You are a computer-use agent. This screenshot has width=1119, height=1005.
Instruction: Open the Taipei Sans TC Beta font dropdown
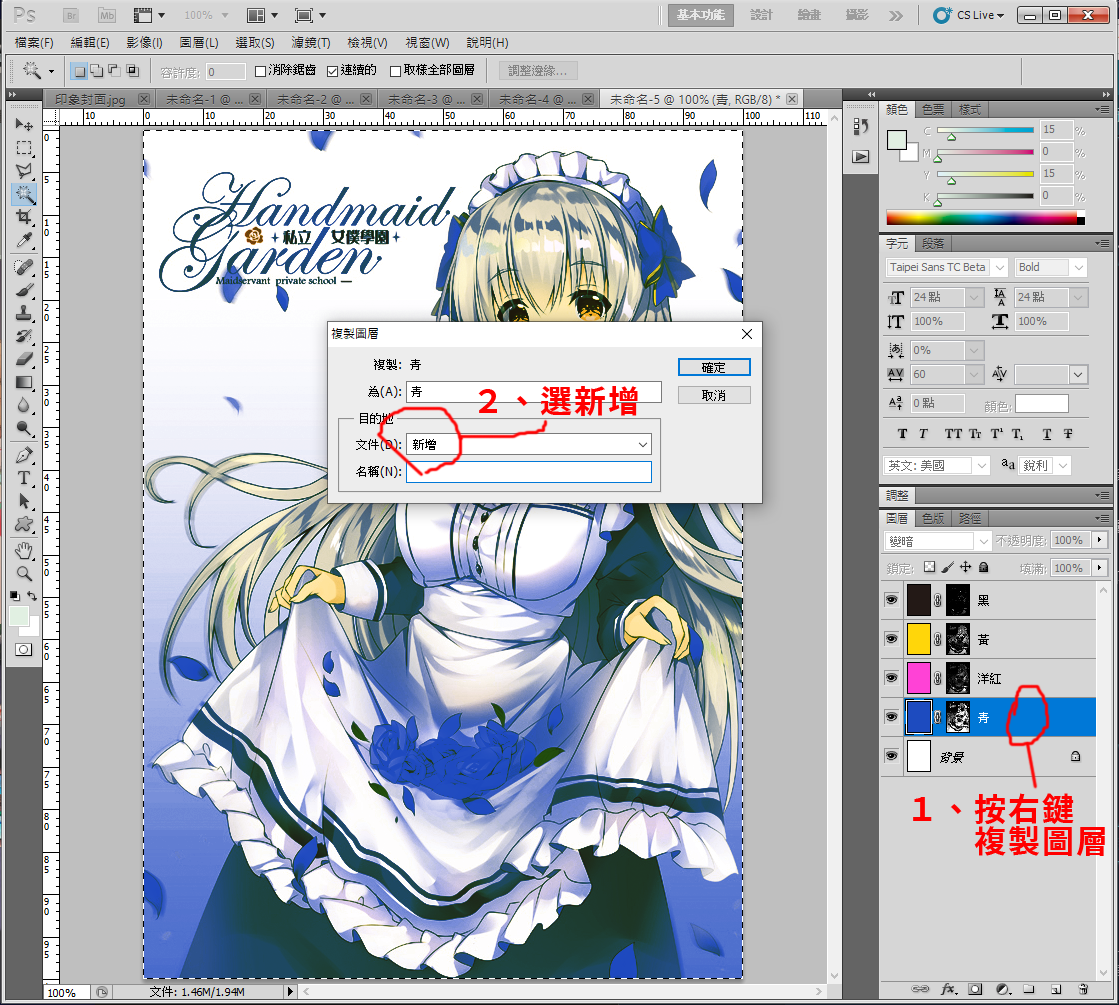coord(1000,267)
